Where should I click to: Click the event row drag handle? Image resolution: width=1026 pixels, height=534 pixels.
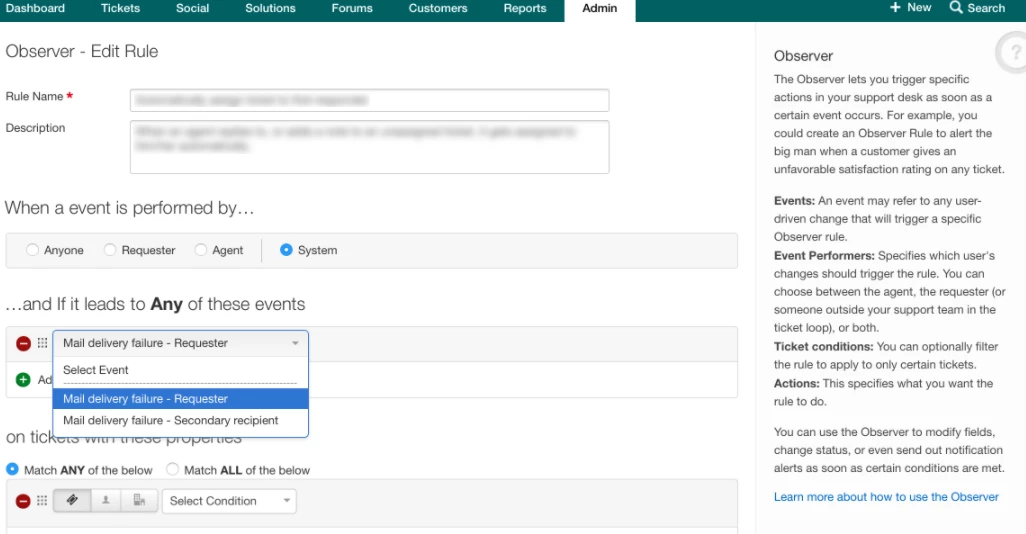43,343
